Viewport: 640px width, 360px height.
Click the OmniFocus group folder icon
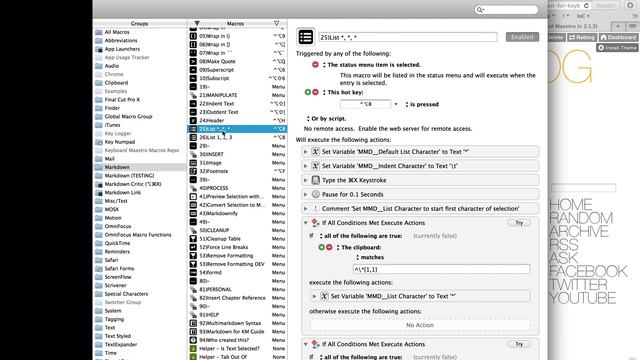pyautogui.click(x=99, y=226)
